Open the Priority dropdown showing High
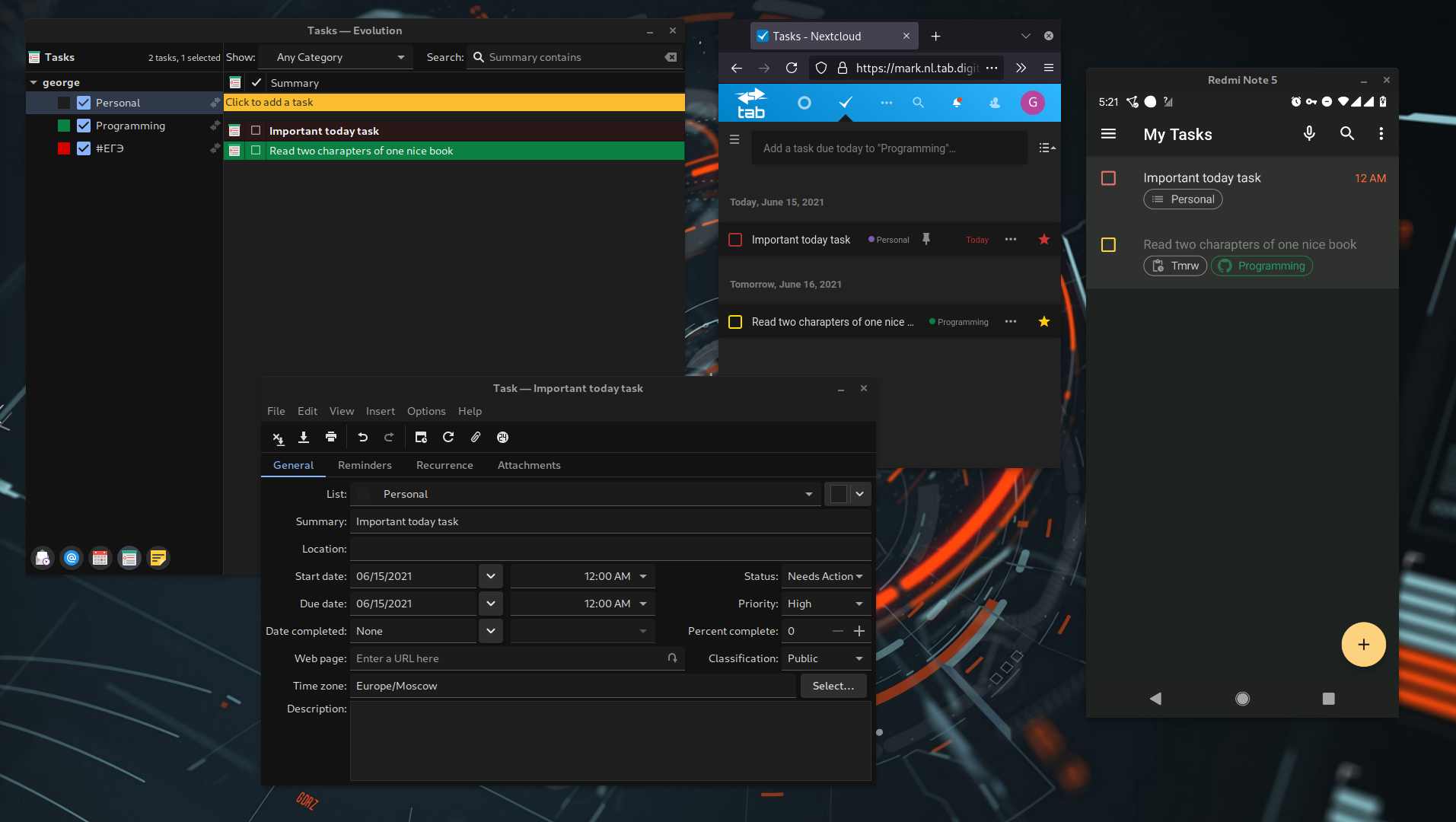Screen dimensions: 1456x822 (x=825, y=603)
